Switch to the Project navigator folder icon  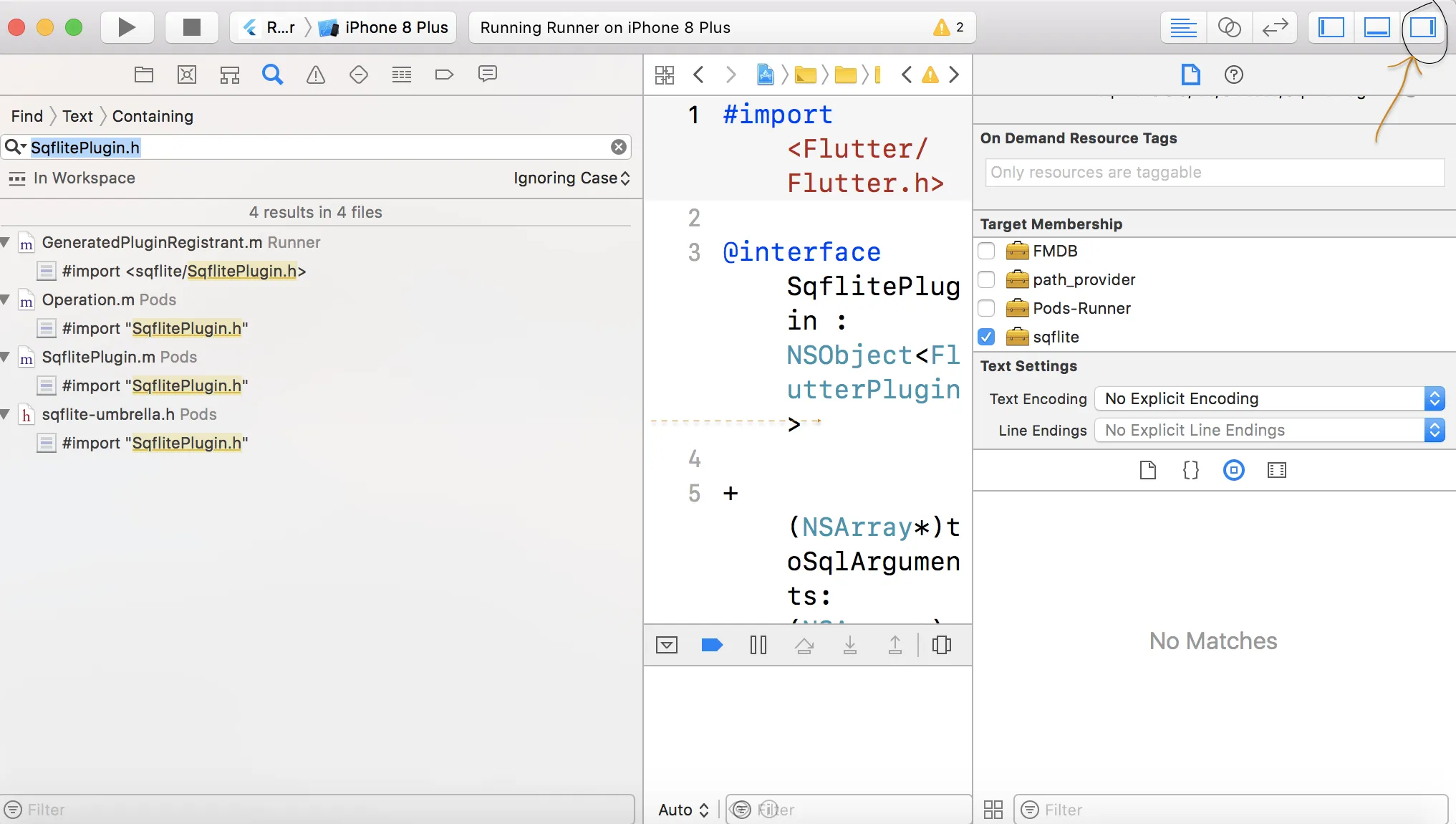144,75
